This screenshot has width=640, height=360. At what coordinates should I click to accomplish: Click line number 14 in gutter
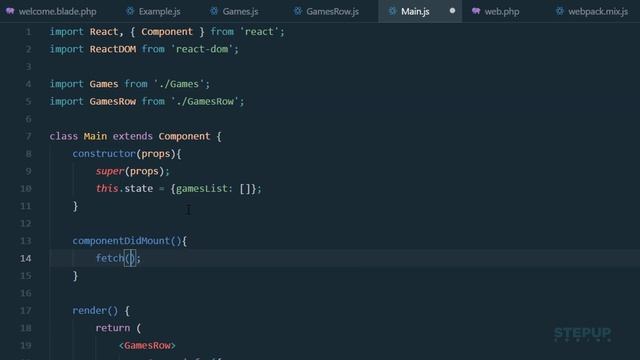click(x=25, y=258)
